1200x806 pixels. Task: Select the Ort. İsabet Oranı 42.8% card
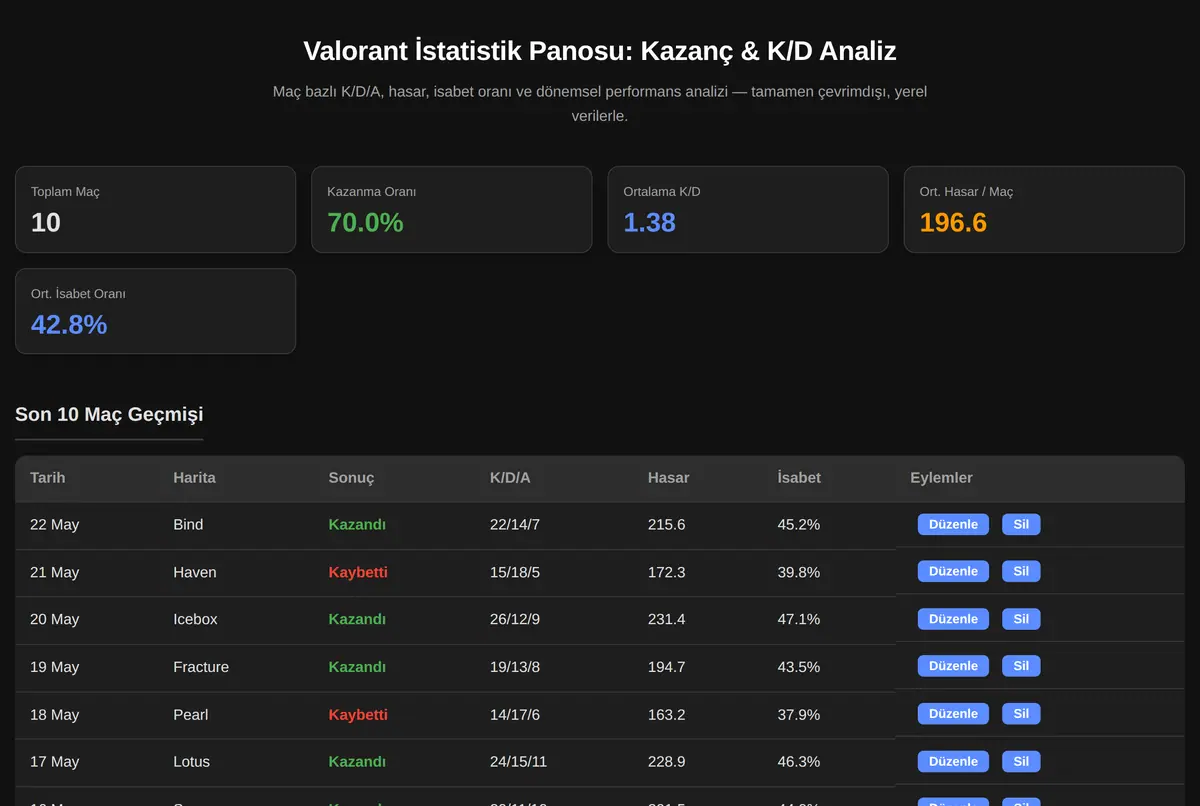(x=155, y=311)
